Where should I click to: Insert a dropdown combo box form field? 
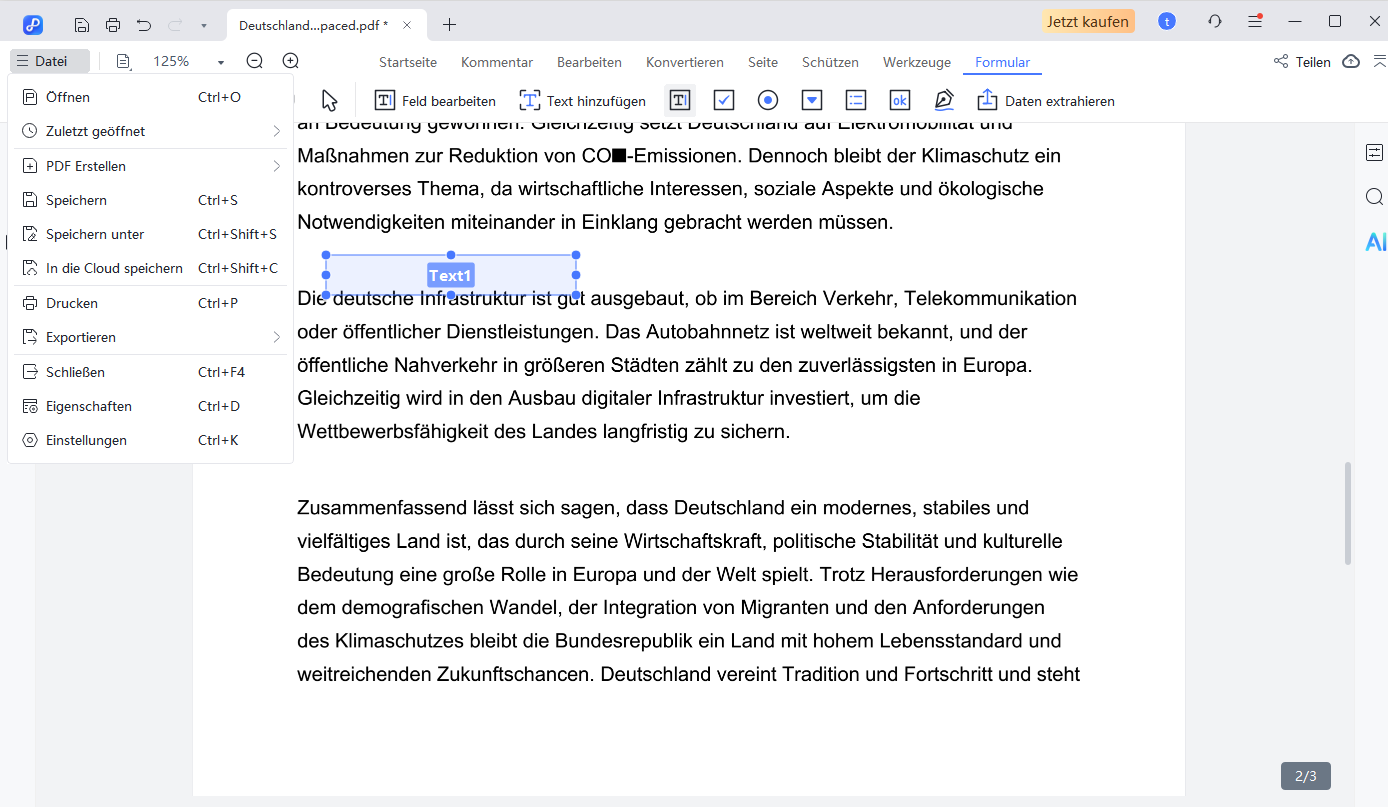pyautogui.click(x=812, y=100)
